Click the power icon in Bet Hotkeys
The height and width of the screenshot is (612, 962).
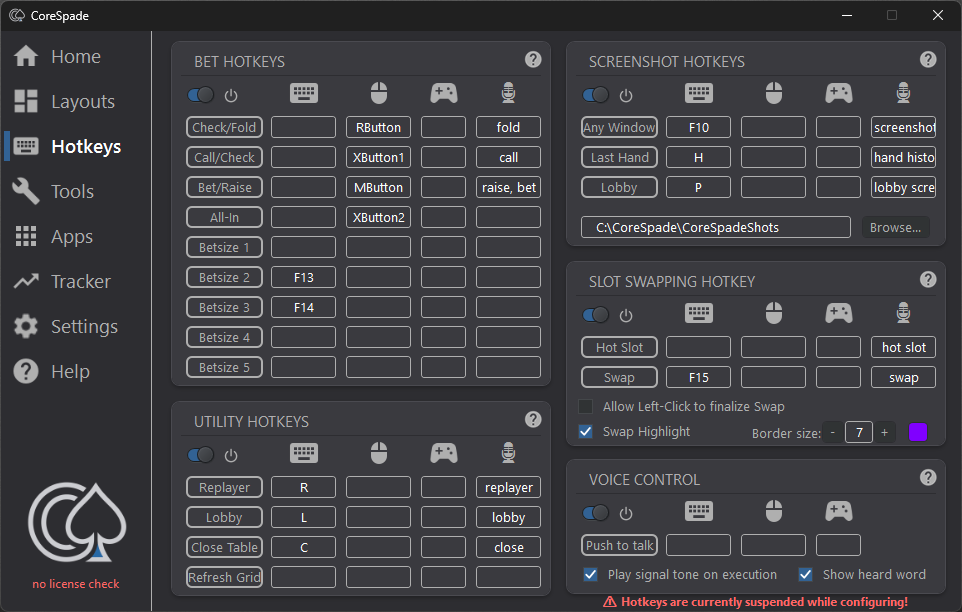231,96
